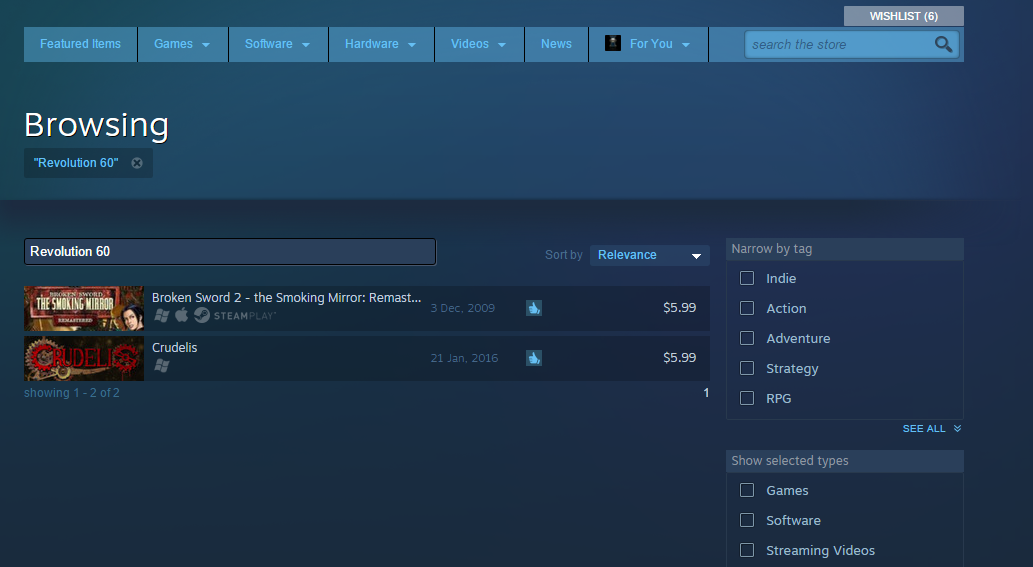Click thumbs-up review icon for Crudelis
The image size is (1033, 567).
(x=534, y=358)
